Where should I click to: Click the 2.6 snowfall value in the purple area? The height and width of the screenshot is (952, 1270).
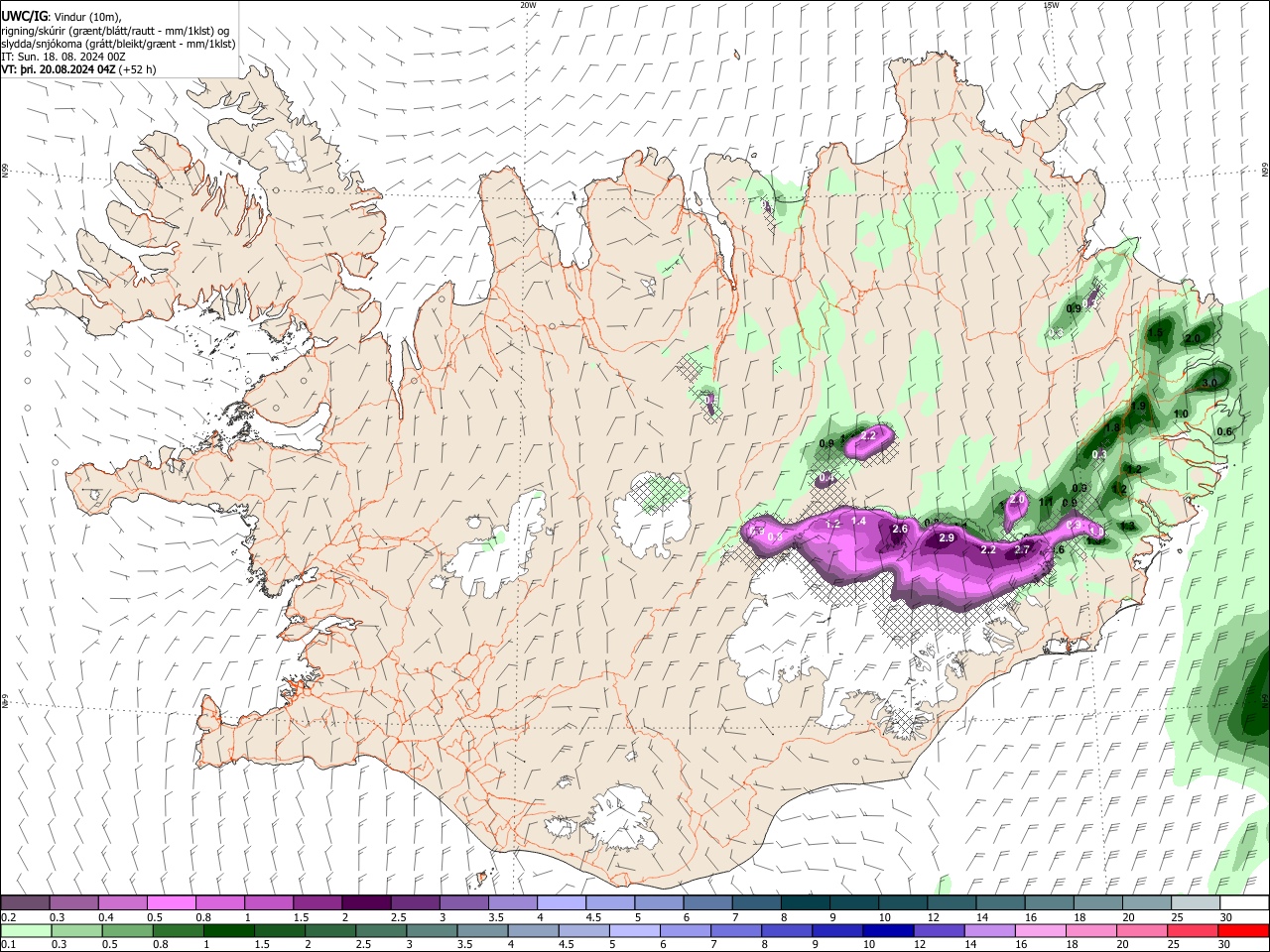point(900,530)
